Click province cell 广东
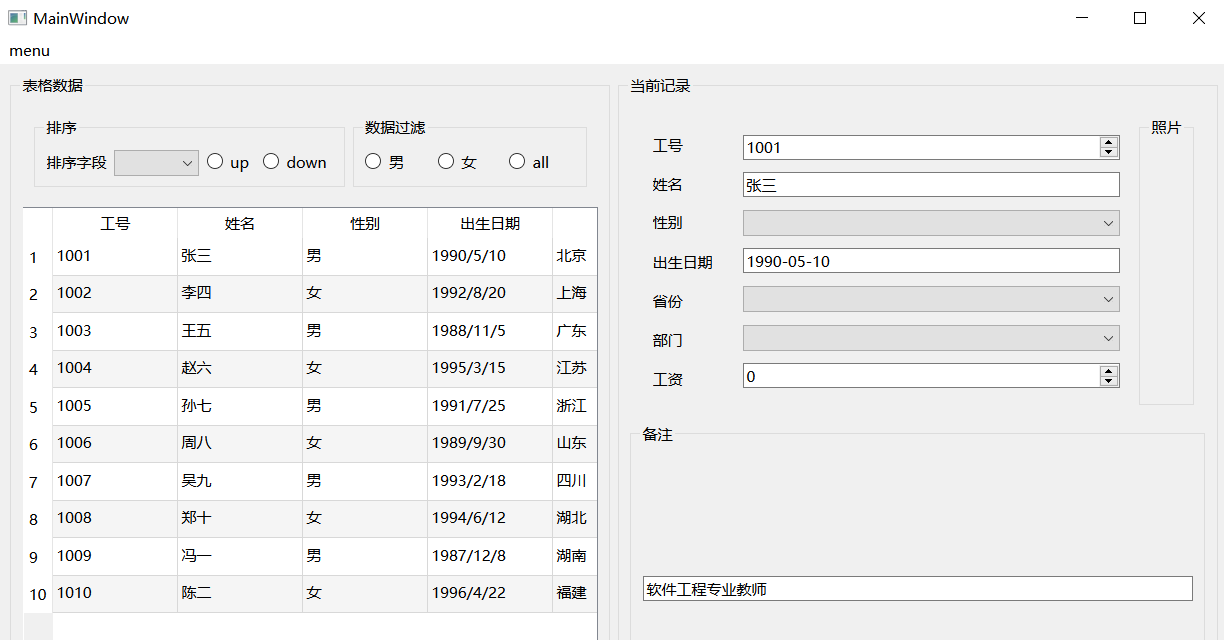 (x=575, y=332)
